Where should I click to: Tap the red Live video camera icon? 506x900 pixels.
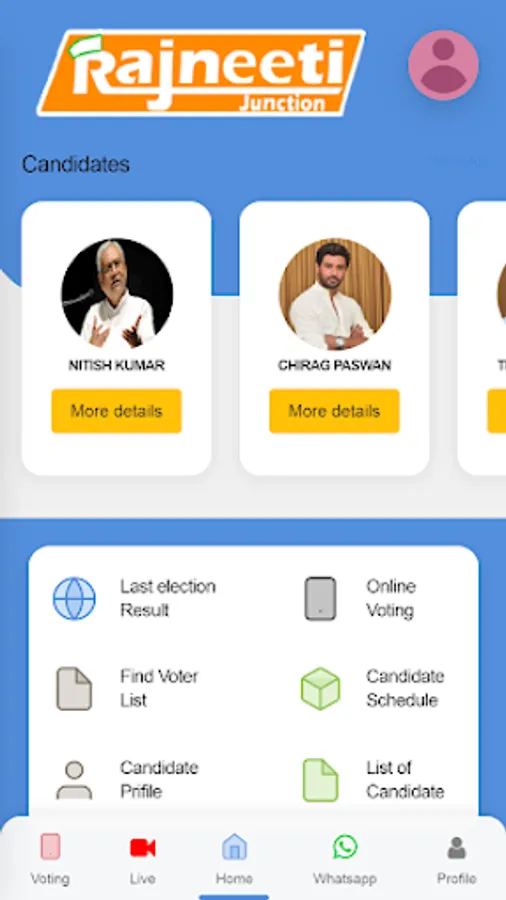142,847
